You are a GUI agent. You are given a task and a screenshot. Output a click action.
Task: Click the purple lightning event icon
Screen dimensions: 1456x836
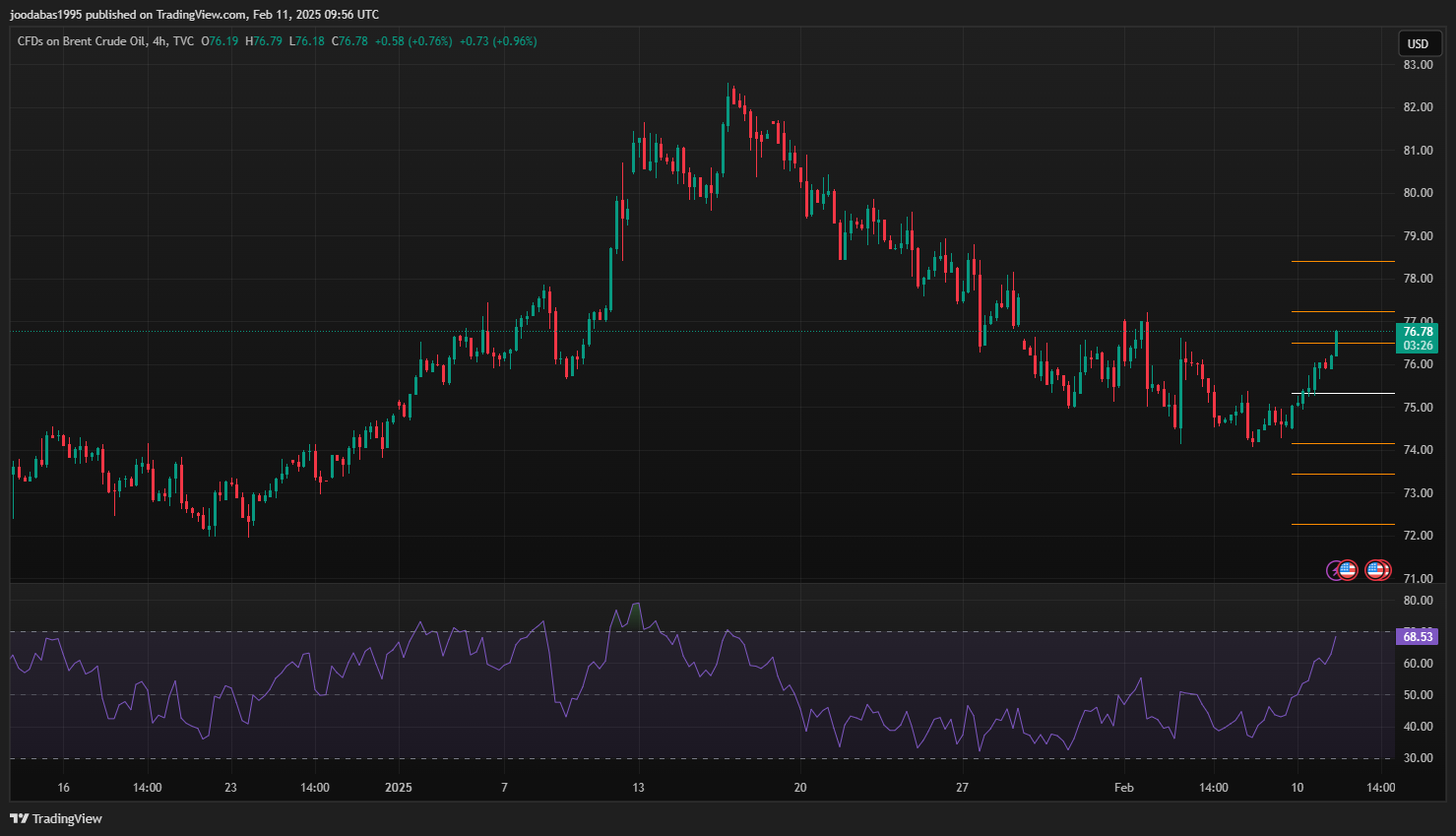pos(1334,570)
